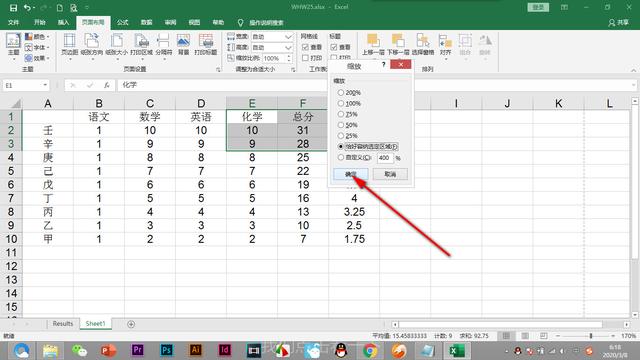Click the Save icon in quick access toolbar
This screenshot has width=640, height=360.
coord(13,7)
